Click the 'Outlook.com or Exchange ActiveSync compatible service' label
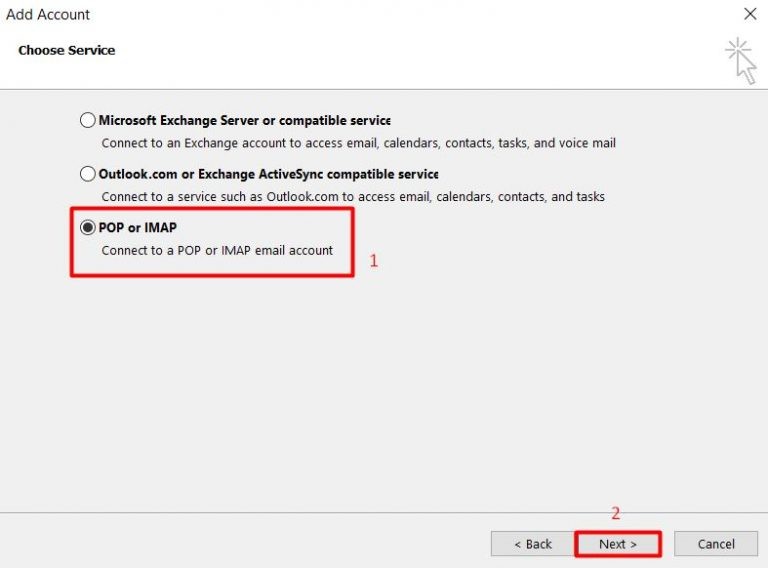 pyautogui.click(x=268, y=174)
